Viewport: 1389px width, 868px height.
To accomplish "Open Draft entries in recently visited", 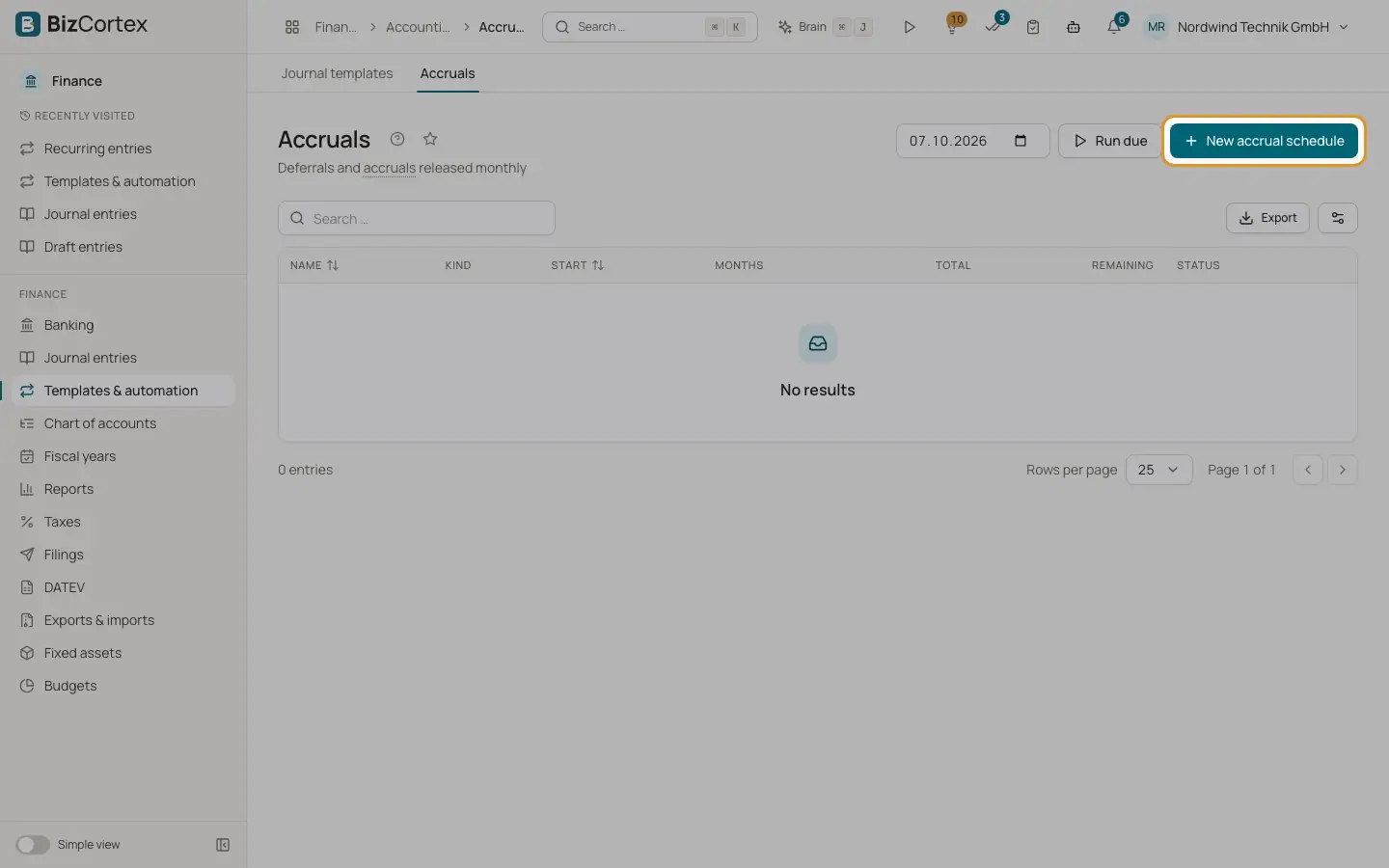I will (123, 247).
